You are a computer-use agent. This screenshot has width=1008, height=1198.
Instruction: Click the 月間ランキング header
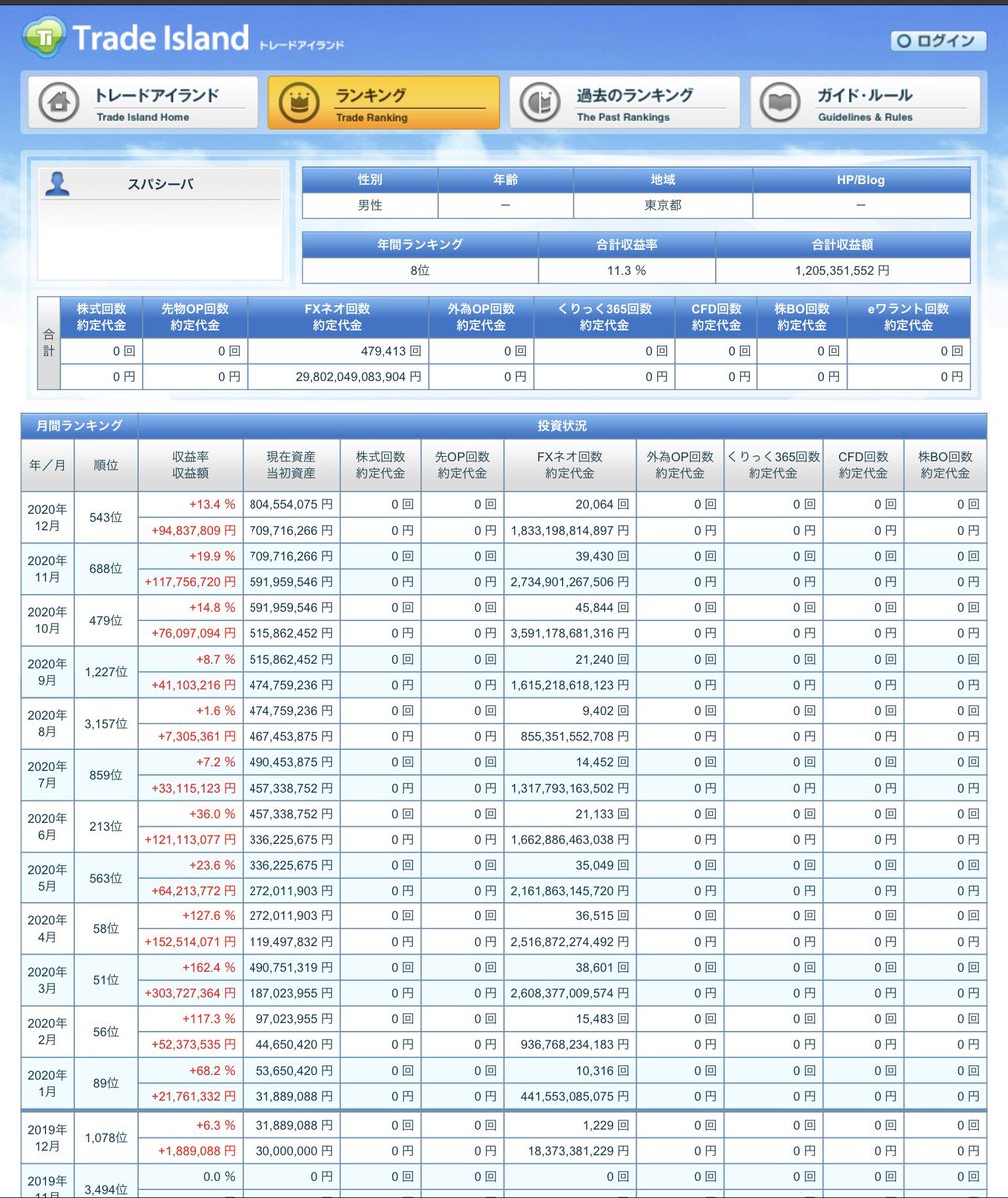[80, 426]
